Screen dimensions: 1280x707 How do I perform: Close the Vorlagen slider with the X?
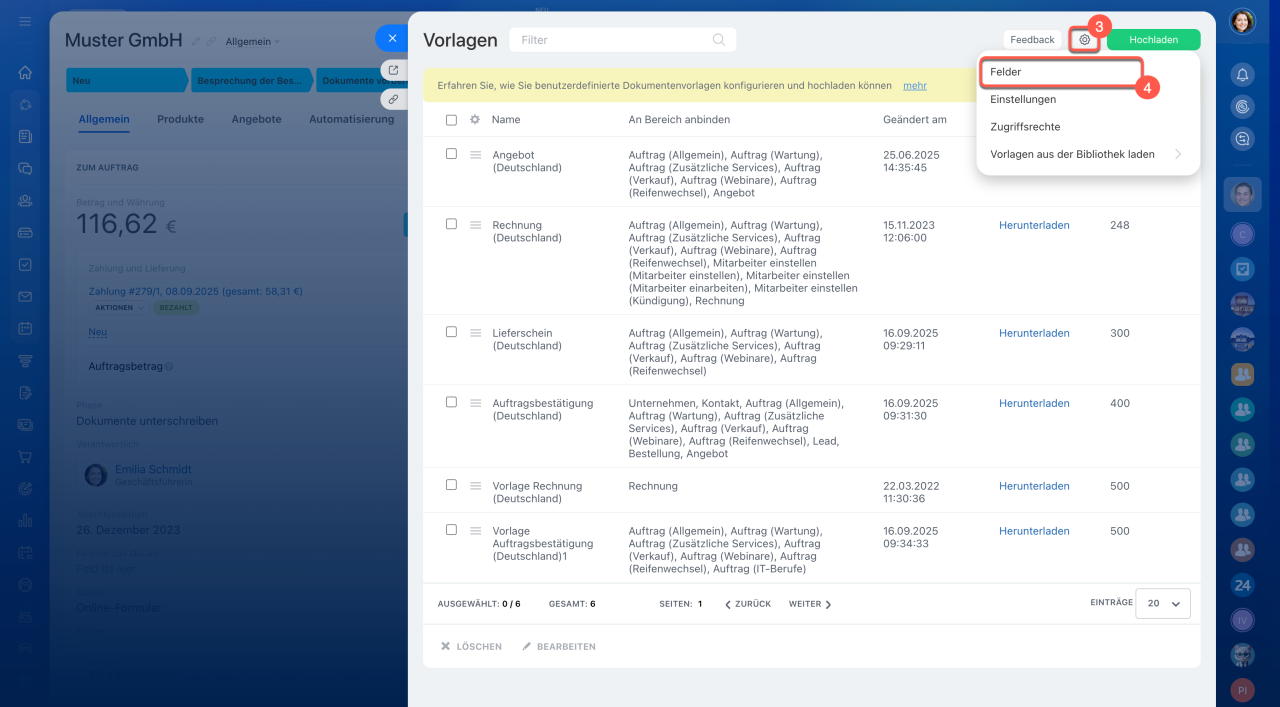pos(392,38)
